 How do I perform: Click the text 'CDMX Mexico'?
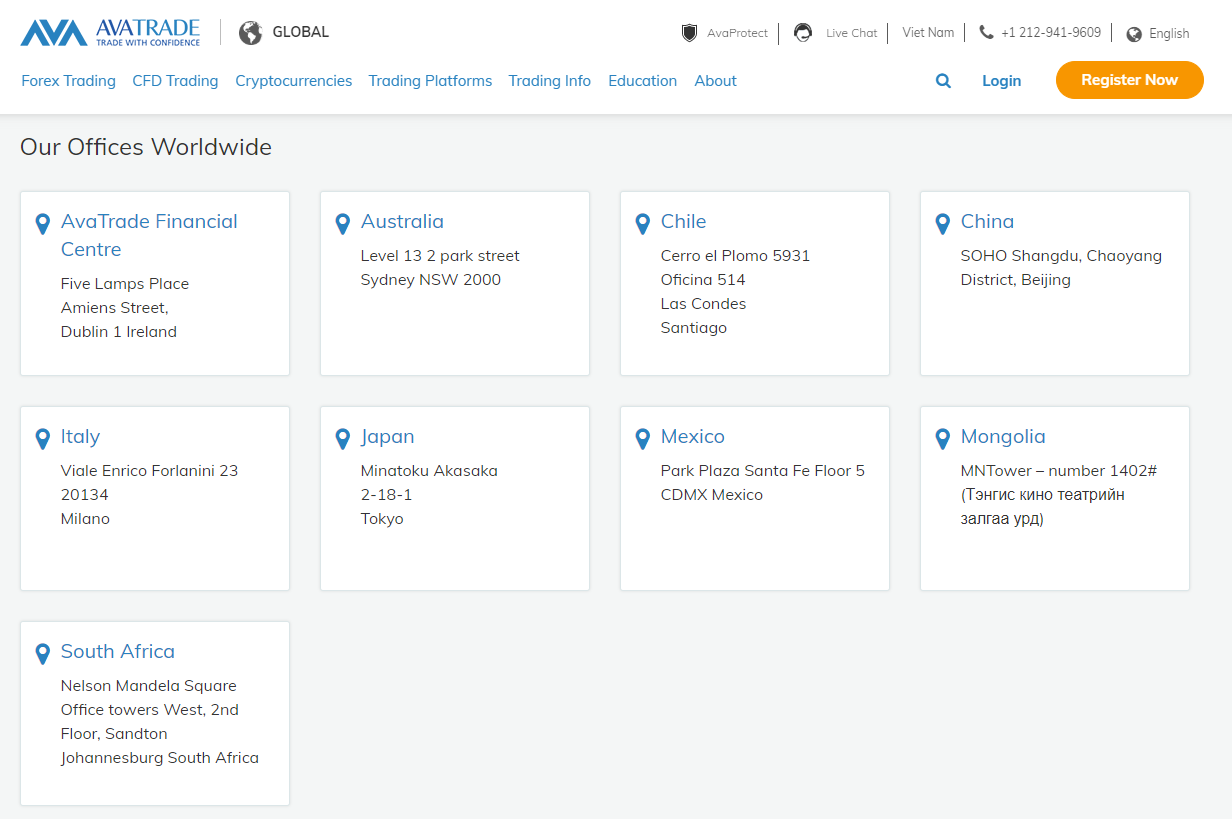(712, 495)
